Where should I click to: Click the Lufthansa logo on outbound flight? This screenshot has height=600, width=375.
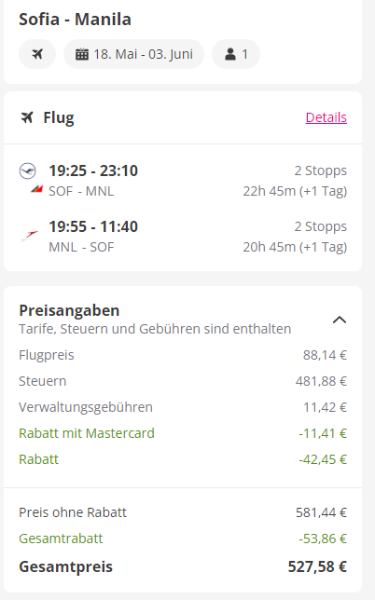(28, 171)
